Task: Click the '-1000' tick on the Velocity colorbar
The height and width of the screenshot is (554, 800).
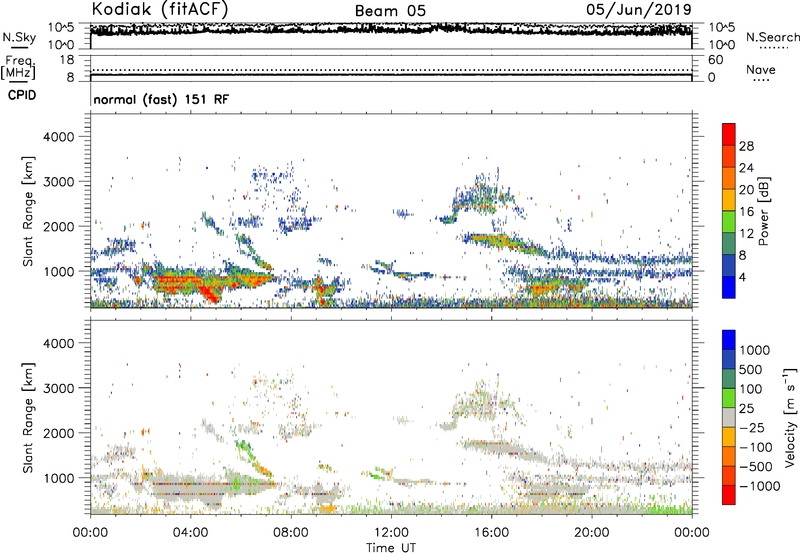Action: 759,486
